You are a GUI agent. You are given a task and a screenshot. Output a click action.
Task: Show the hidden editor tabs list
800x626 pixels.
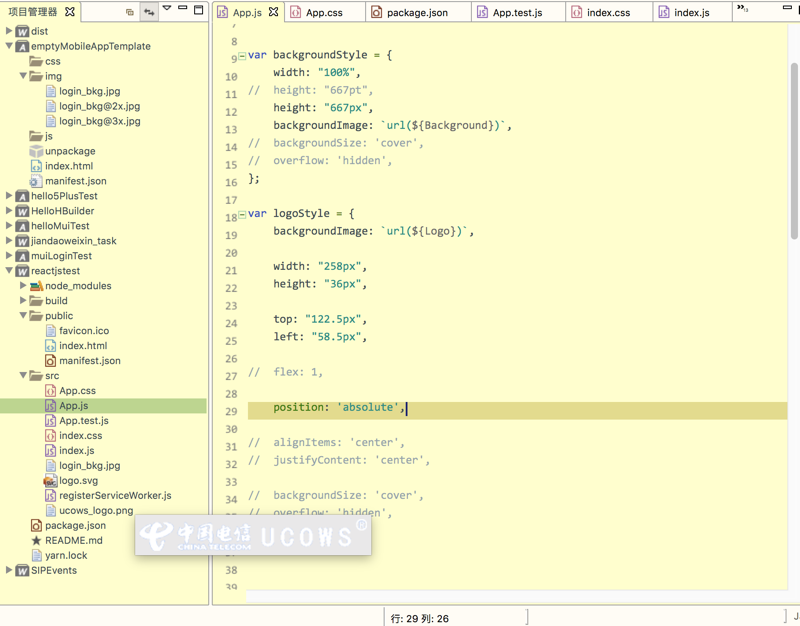tap(742, 8)
